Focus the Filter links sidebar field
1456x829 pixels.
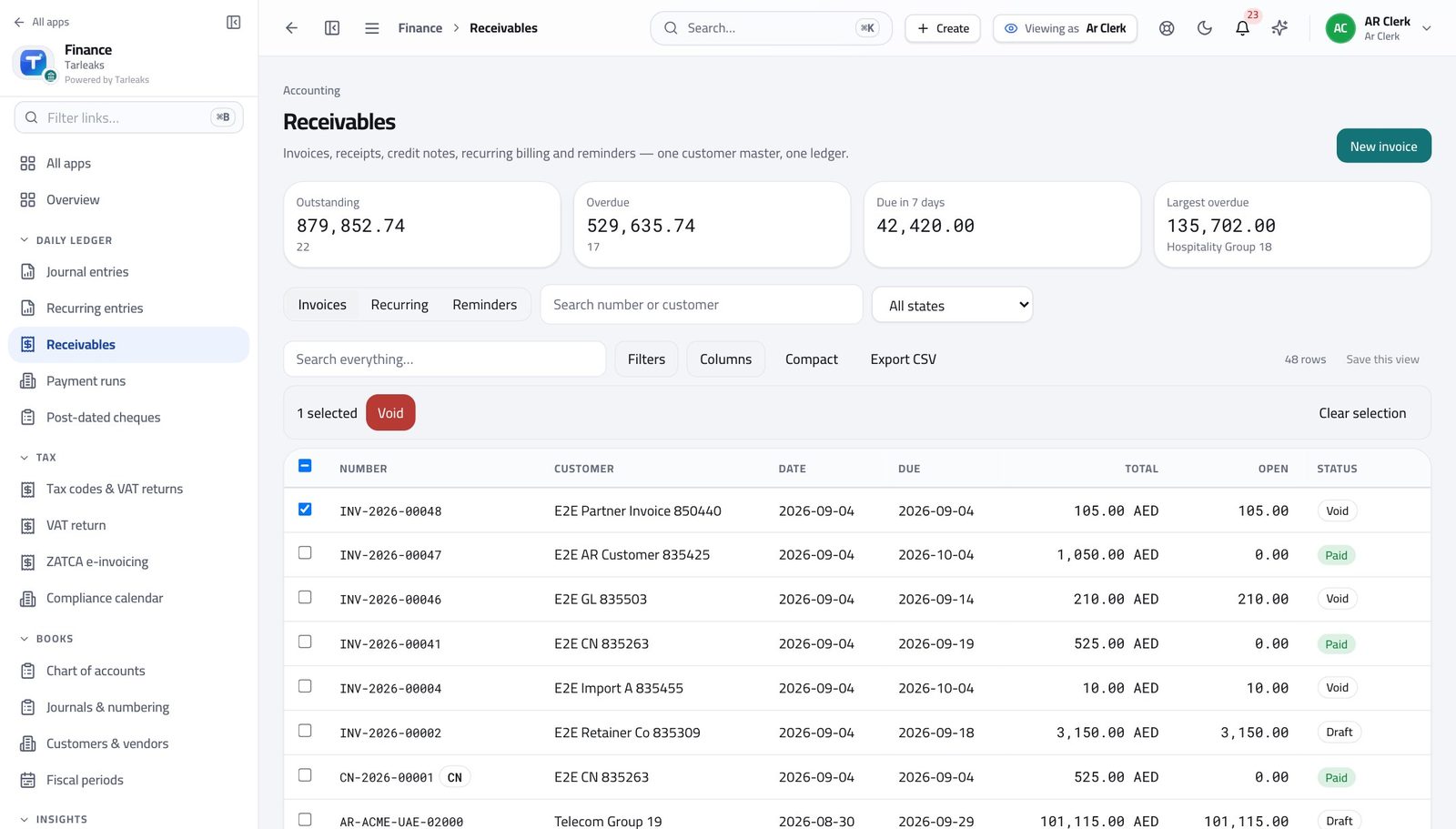(128, 117)
